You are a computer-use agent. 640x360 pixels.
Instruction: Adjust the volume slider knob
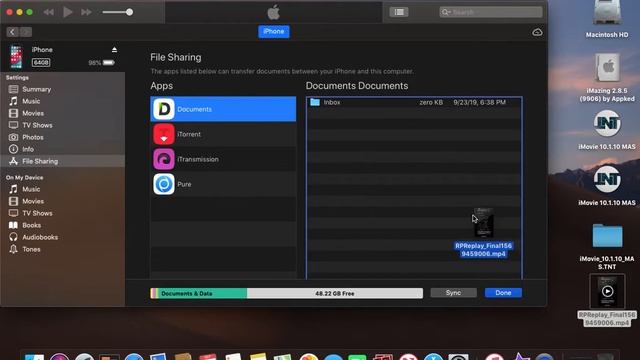click(x=129, y=12)
